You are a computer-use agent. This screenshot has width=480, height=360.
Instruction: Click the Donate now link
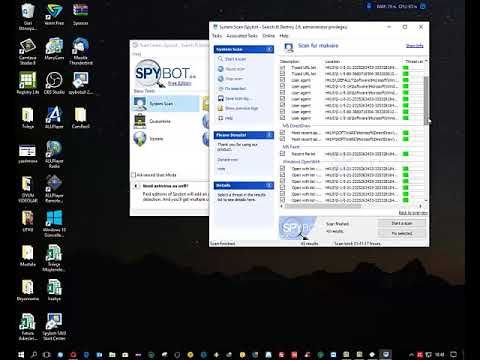(228, 160)
